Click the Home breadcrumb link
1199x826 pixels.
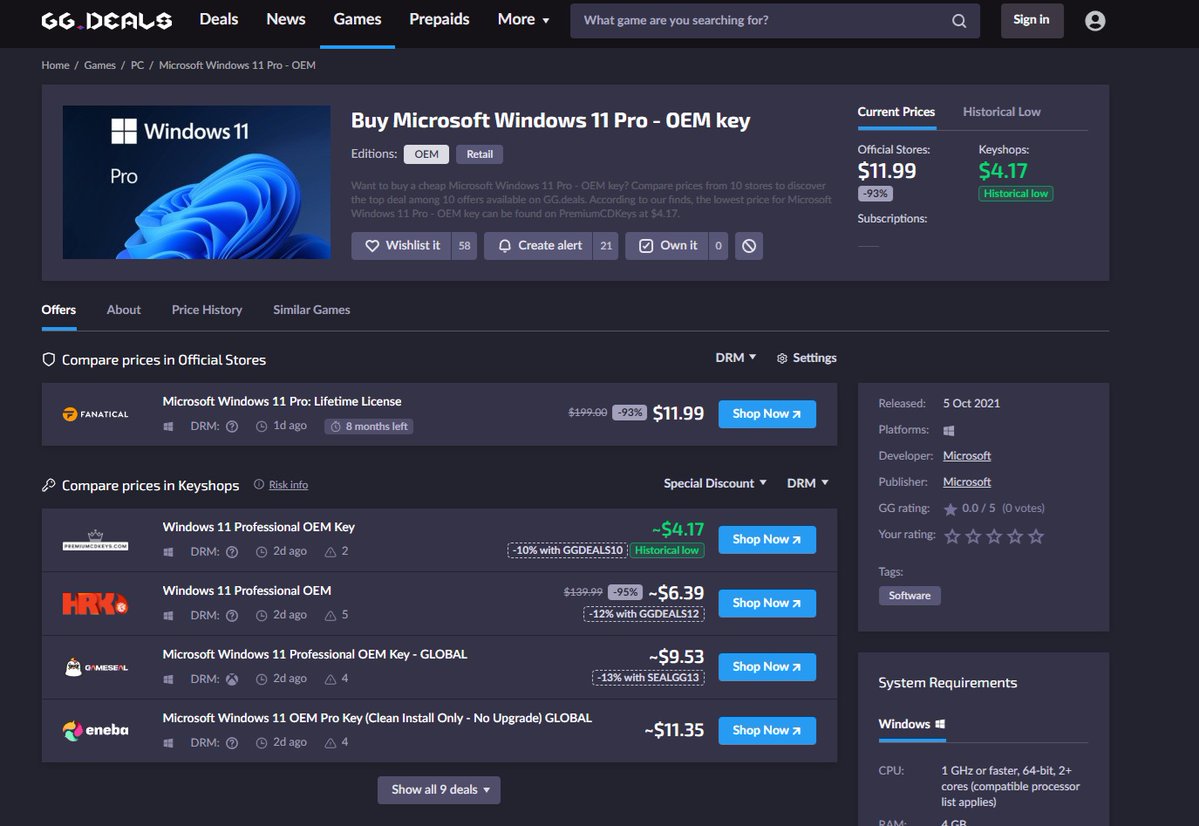pyautogui.click(x=55, y=65)
